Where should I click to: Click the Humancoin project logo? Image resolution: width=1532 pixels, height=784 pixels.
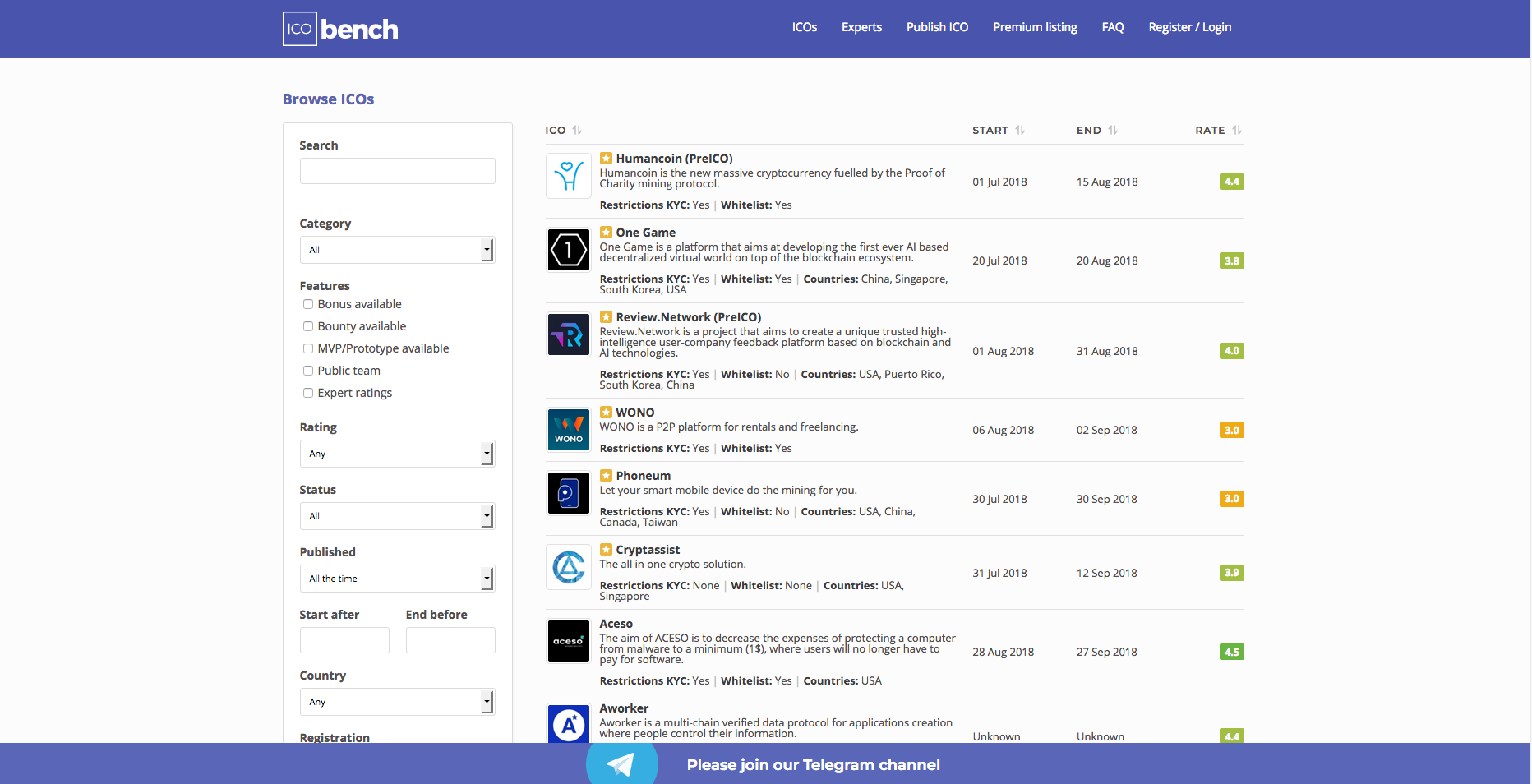click(x=568, y=176)
